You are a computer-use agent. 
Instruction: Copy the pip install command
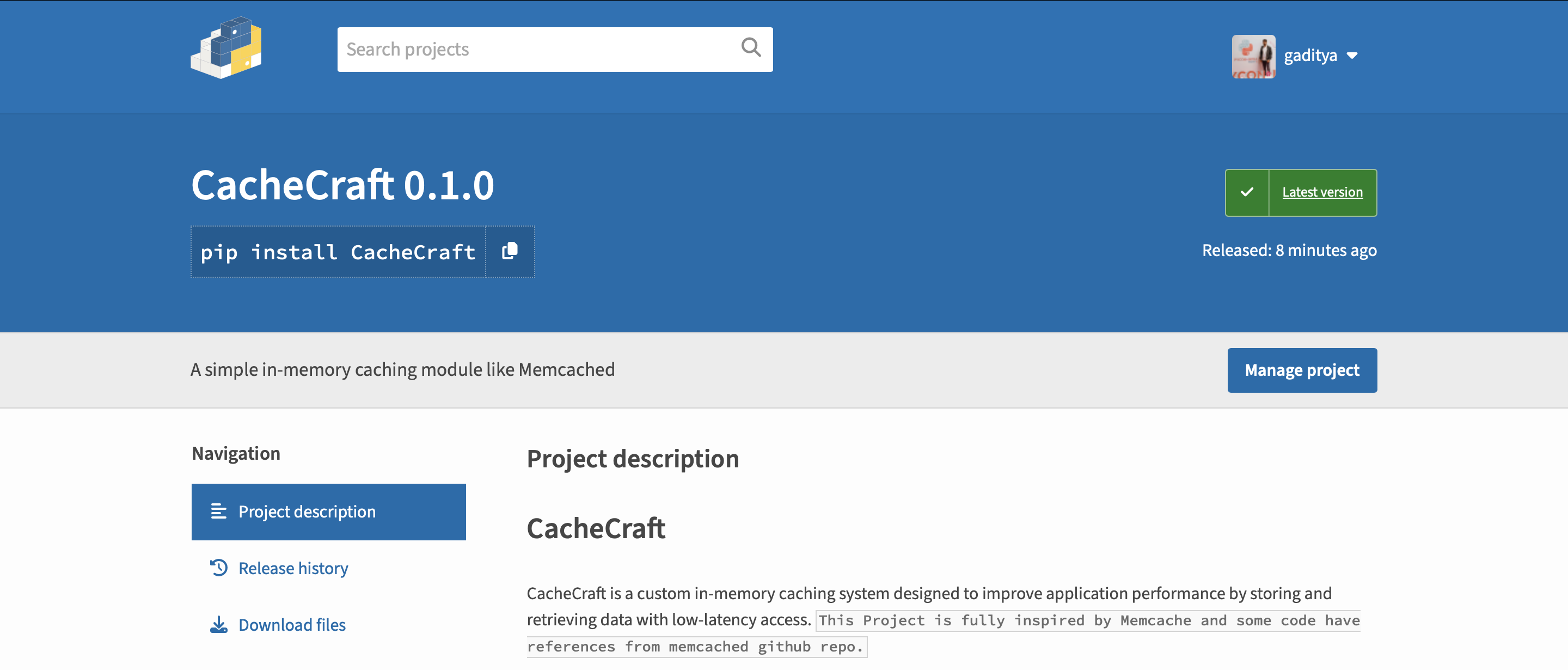tap(510, 252)
